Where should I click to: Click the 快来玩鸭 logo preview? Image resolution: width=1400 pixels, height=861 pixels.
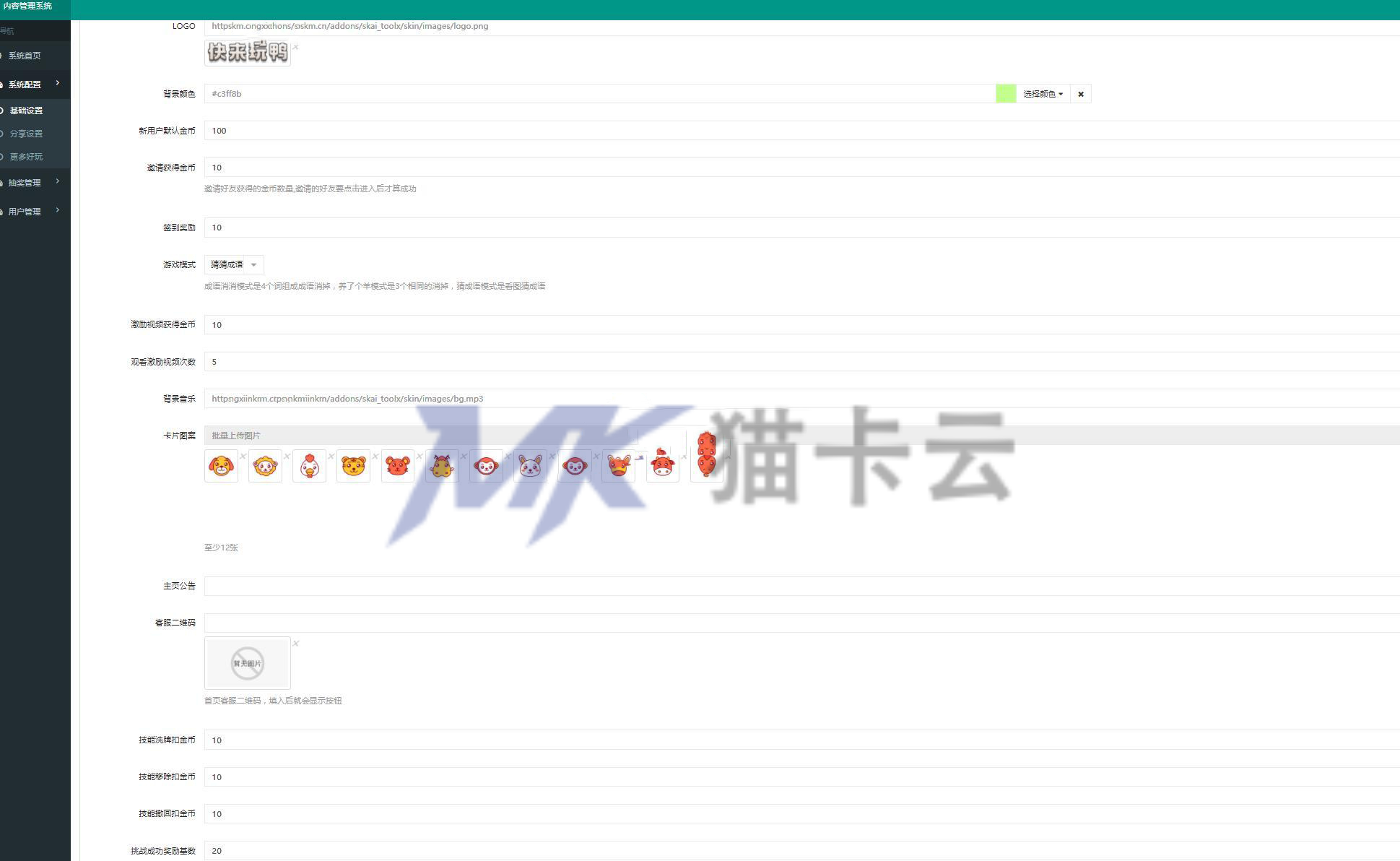248,52
